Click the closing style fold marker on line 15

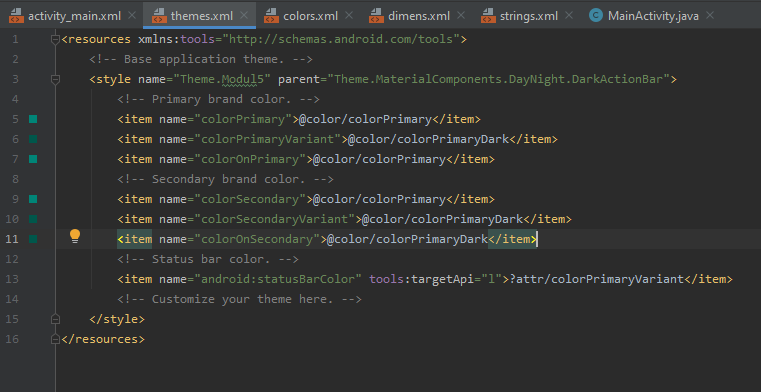(x=55, y=319)
